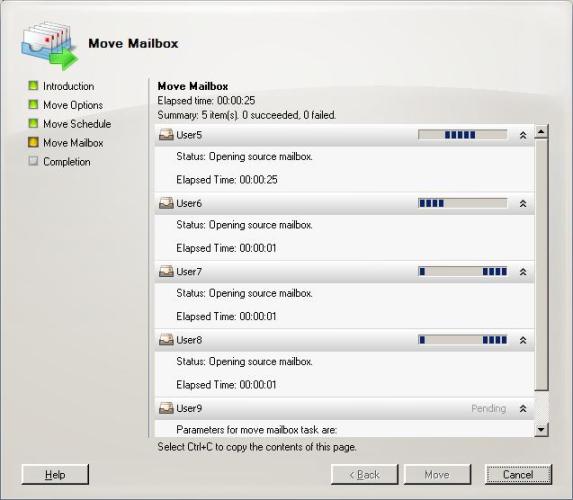Image resolution: width=573 pixels, height=500 pixels.
Task: Cancel the mailbox move
Action: tap(518, 474)
